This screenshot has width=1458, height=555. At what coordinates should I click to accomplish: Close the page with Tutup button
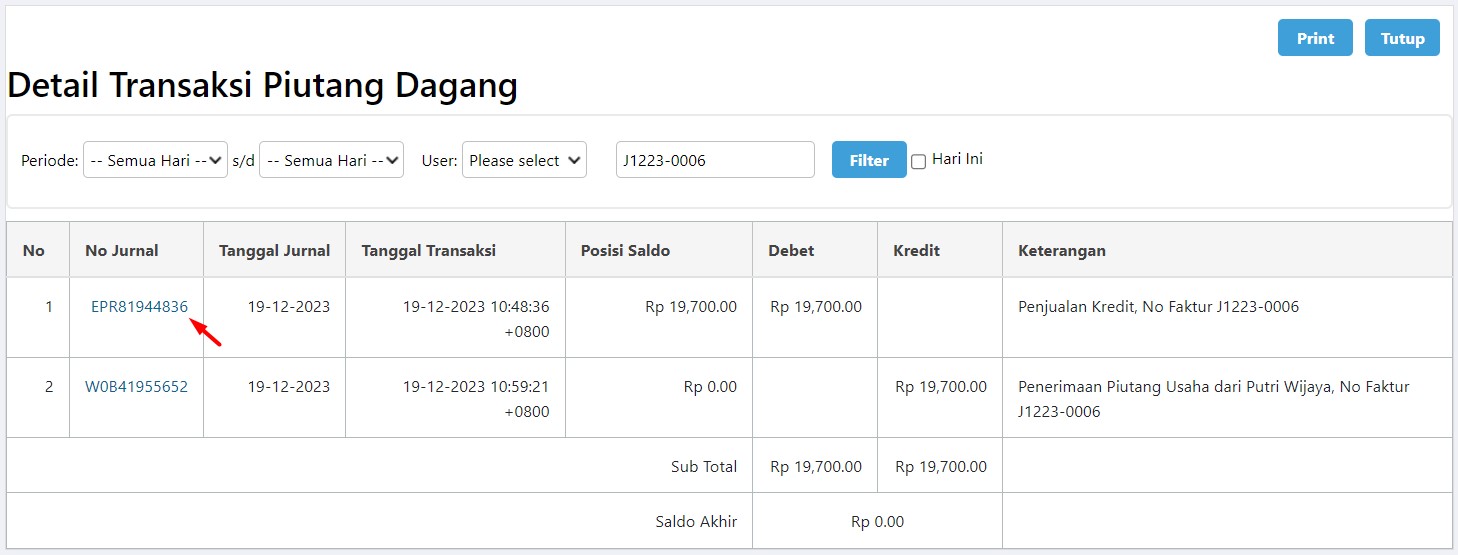pos(1402,38)
